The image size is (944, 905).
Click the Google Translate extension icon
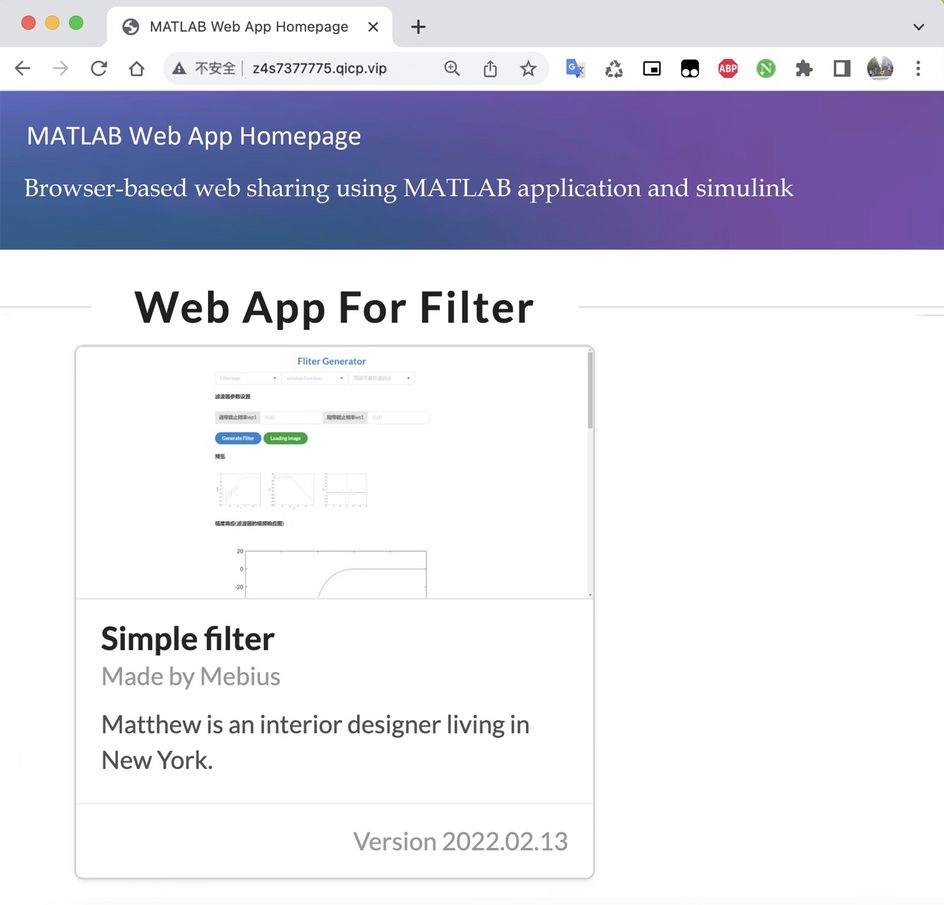tap(575, 68)
